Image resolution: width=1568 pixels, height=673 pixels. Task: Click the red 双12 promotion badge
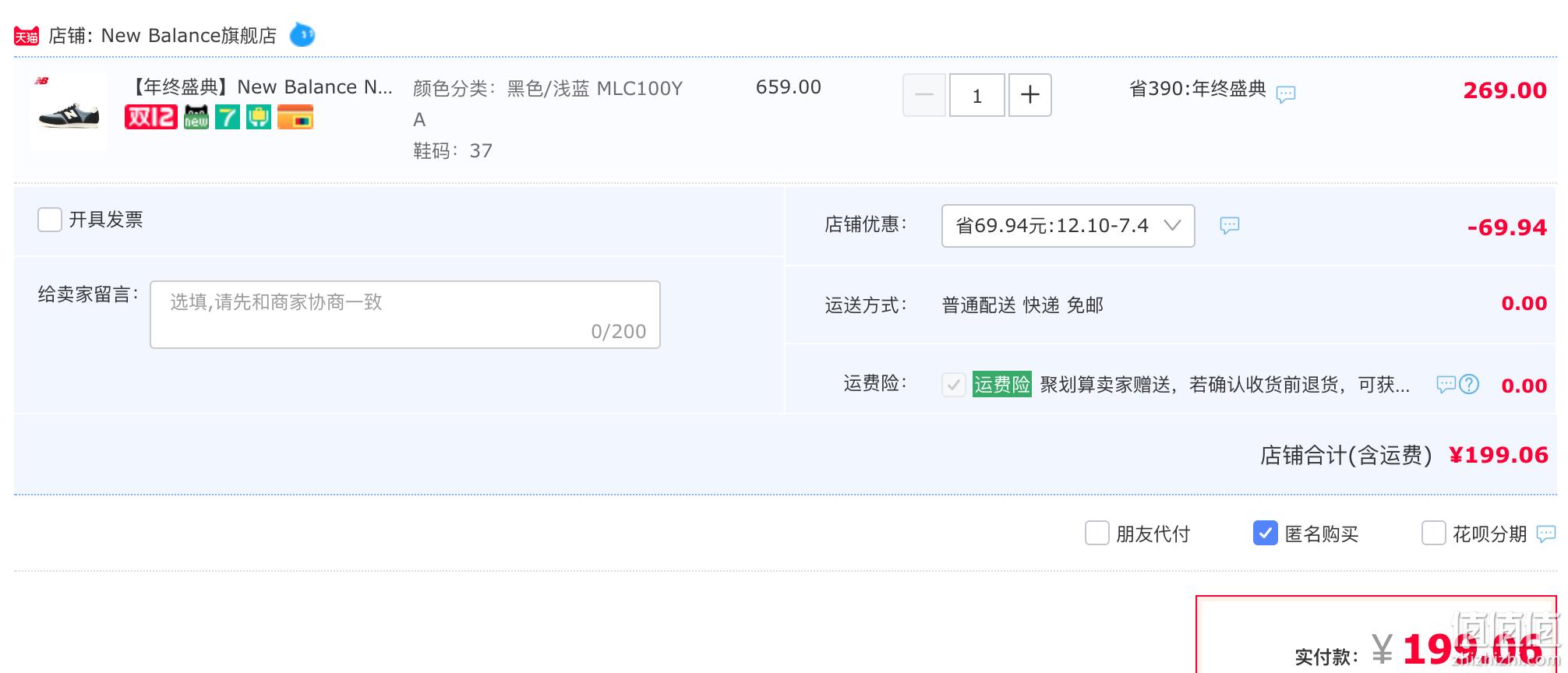tap(151, 117)
